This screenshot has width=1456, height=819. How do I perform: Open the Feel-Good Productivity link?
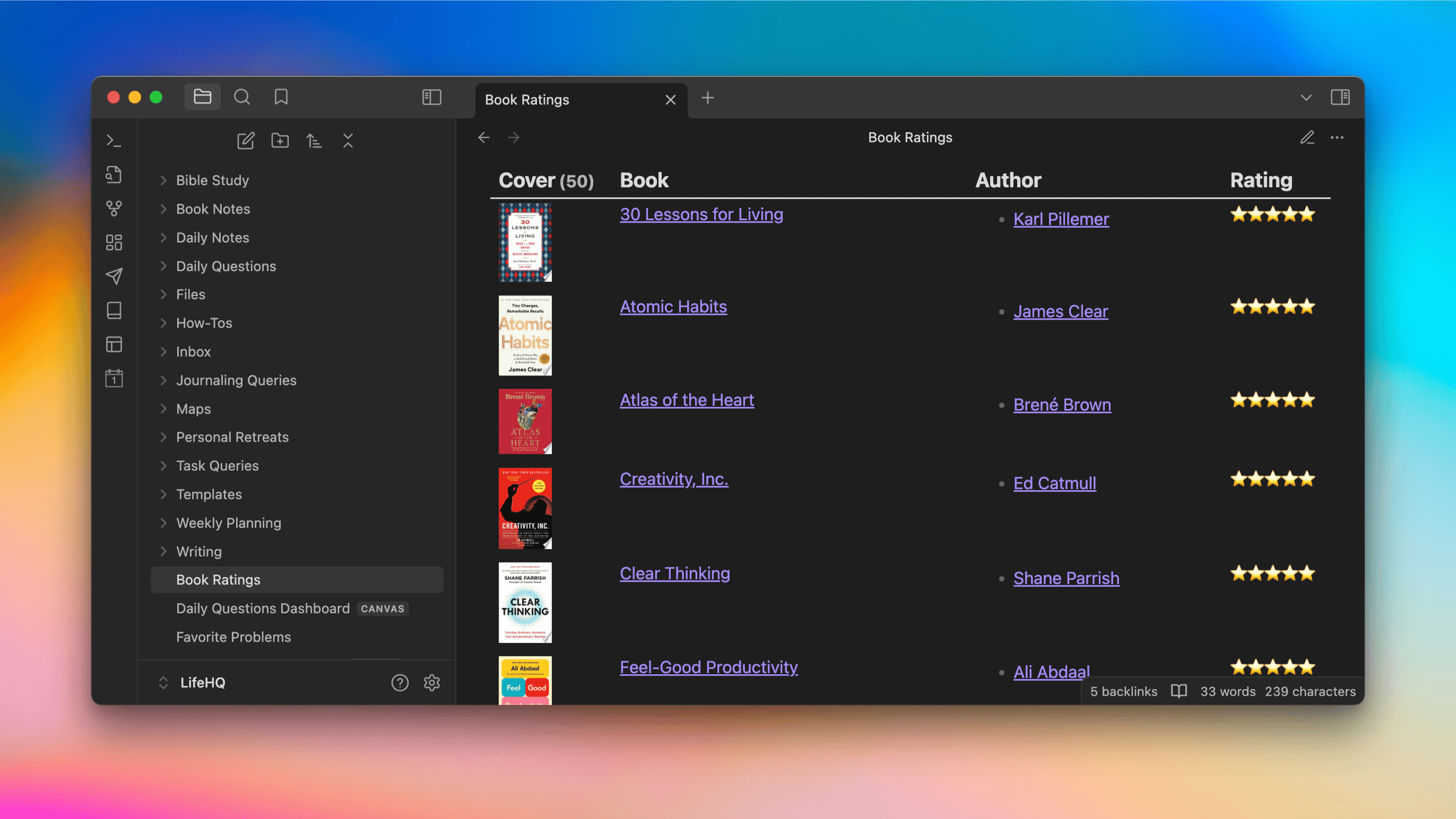709,667
